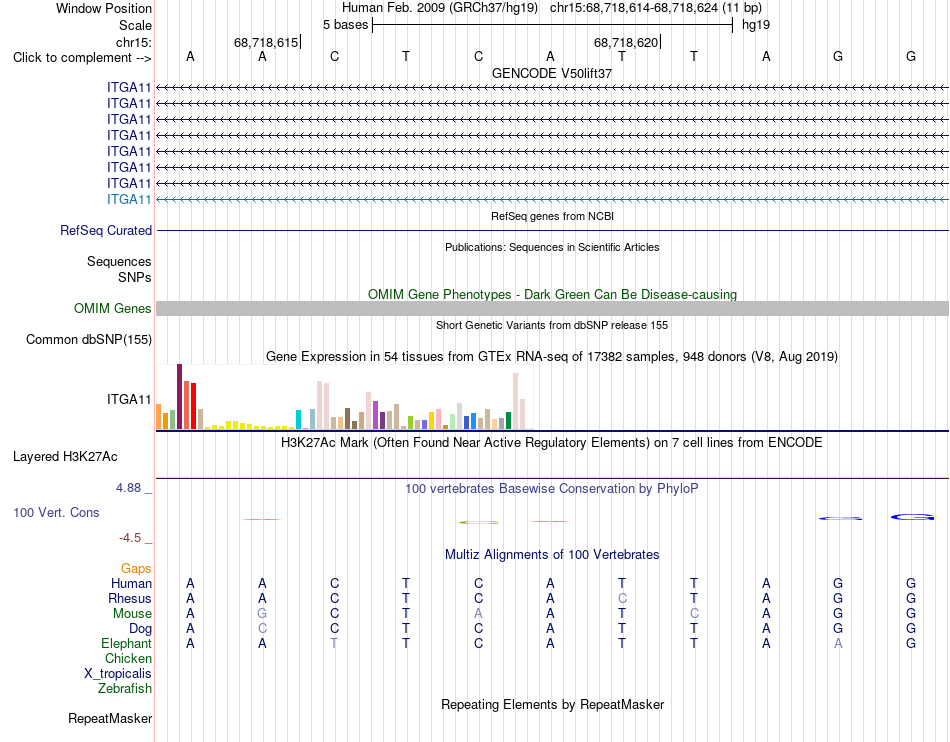
Task: Click 'Click to complement -->' label
Action: point(82,58)
